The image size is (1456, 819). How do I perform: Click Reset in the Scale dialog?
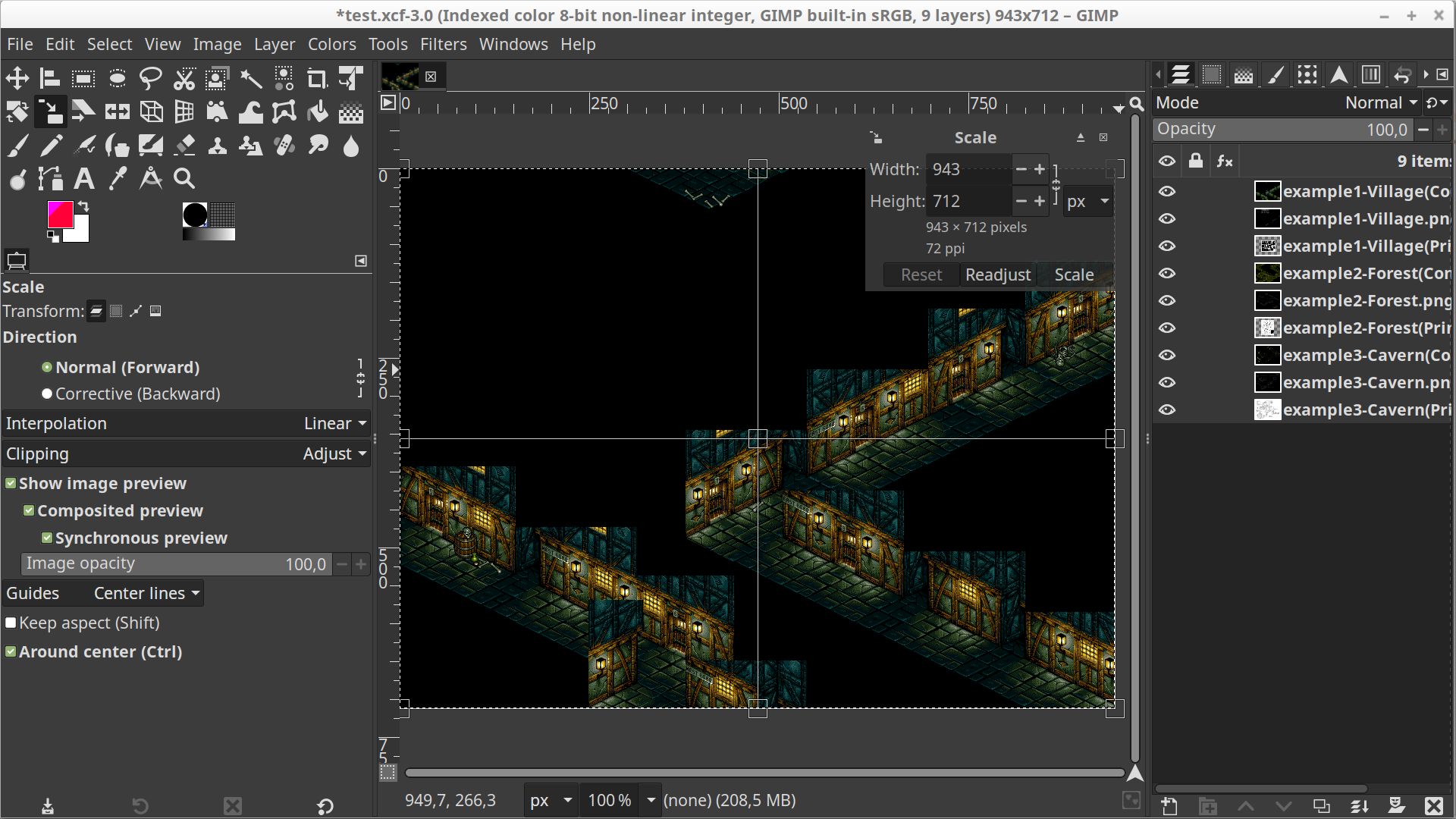(x=920, y=275)
